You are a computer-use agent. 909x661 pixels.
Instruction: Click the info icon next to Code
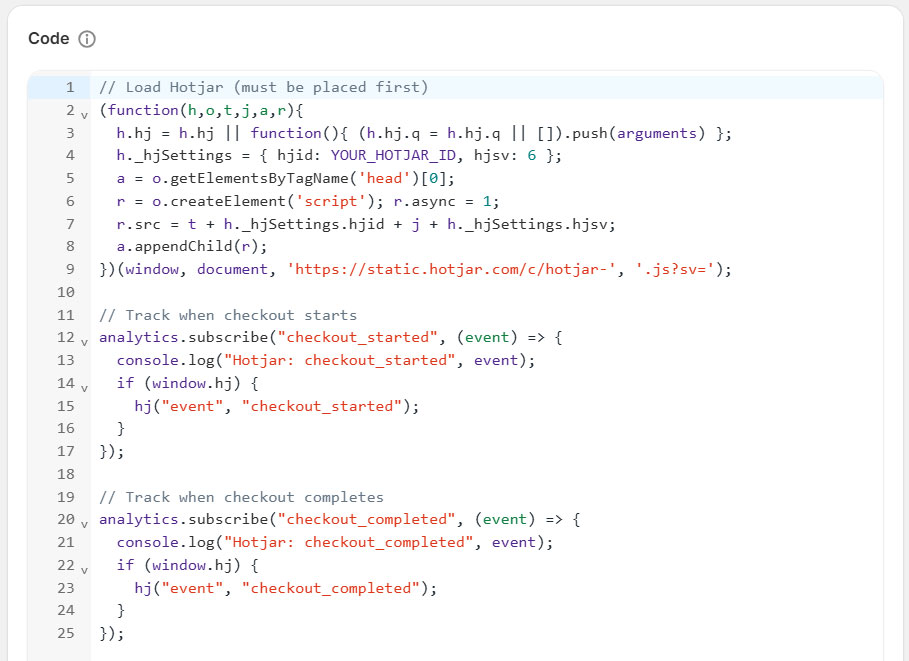pyautogui.click(x=87, y=39)
